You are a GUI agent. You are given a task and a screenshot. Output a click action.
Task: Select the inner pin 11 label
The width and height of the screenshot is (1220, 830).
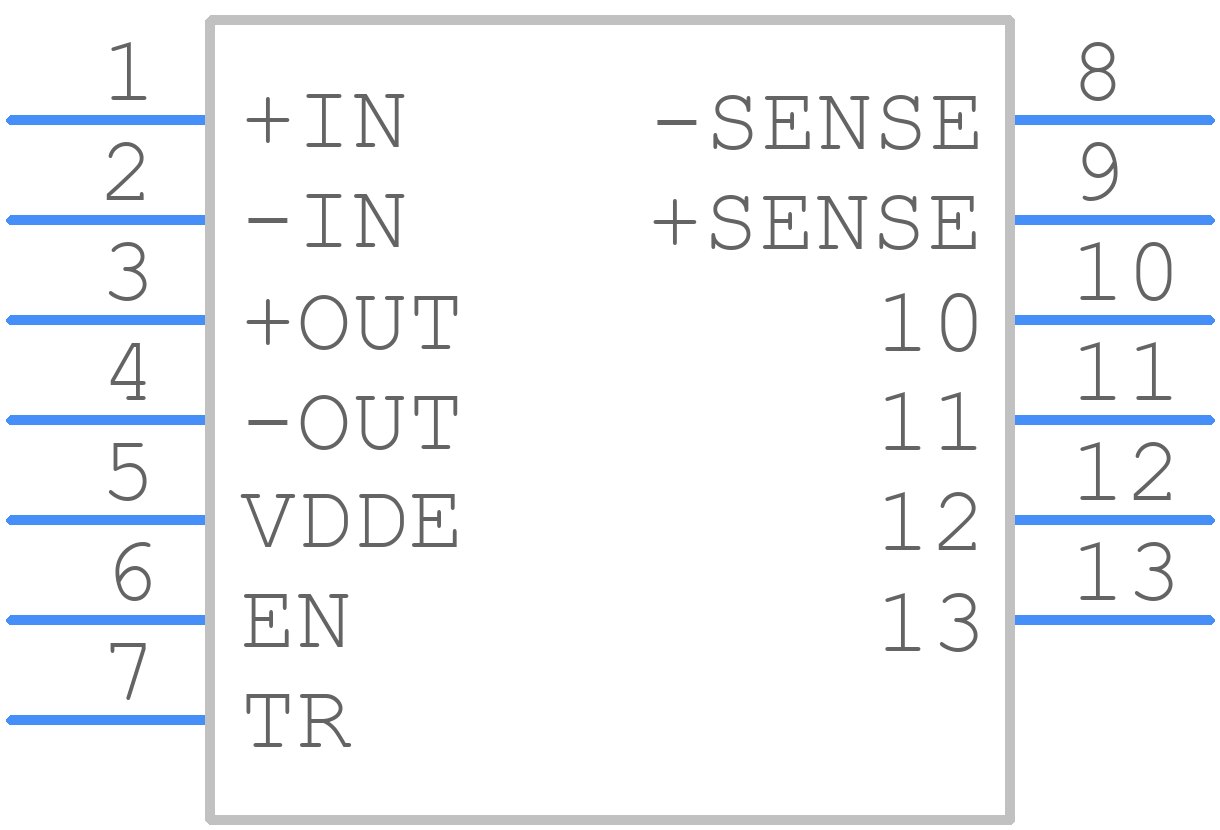pyautogui.click(x=930, y=422)
